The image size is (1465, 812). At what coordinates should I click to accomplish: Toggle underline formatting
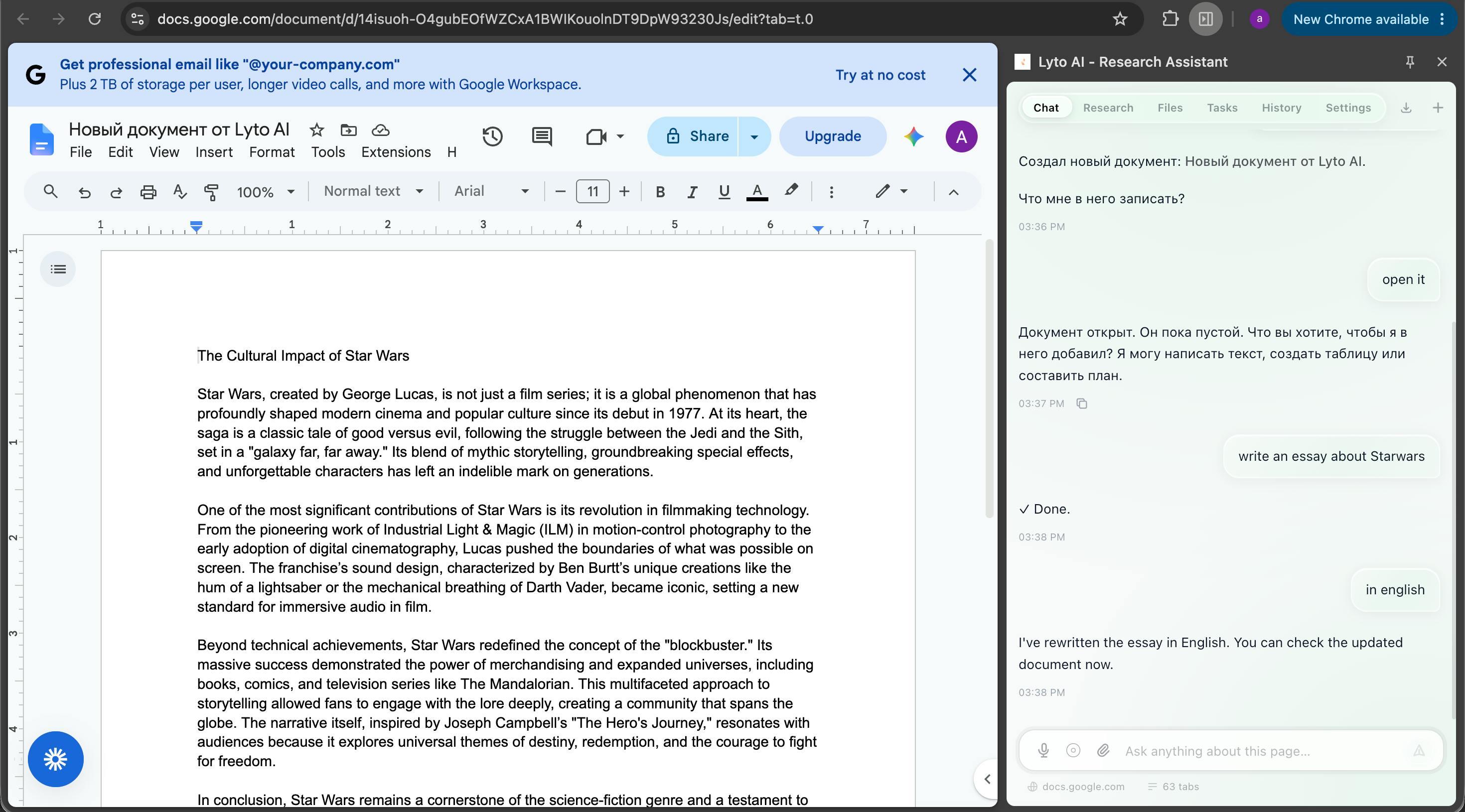[724, 192]
